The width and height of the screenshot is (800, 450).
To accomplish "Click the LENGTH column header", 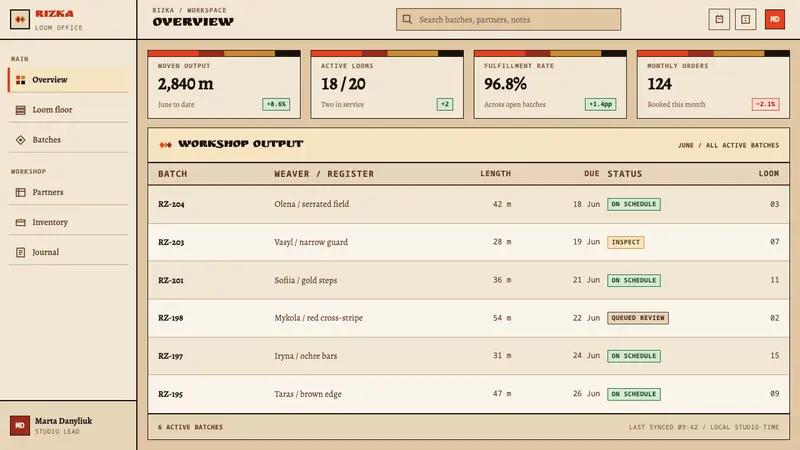I will pyautogui.click(x=495, y=174).
